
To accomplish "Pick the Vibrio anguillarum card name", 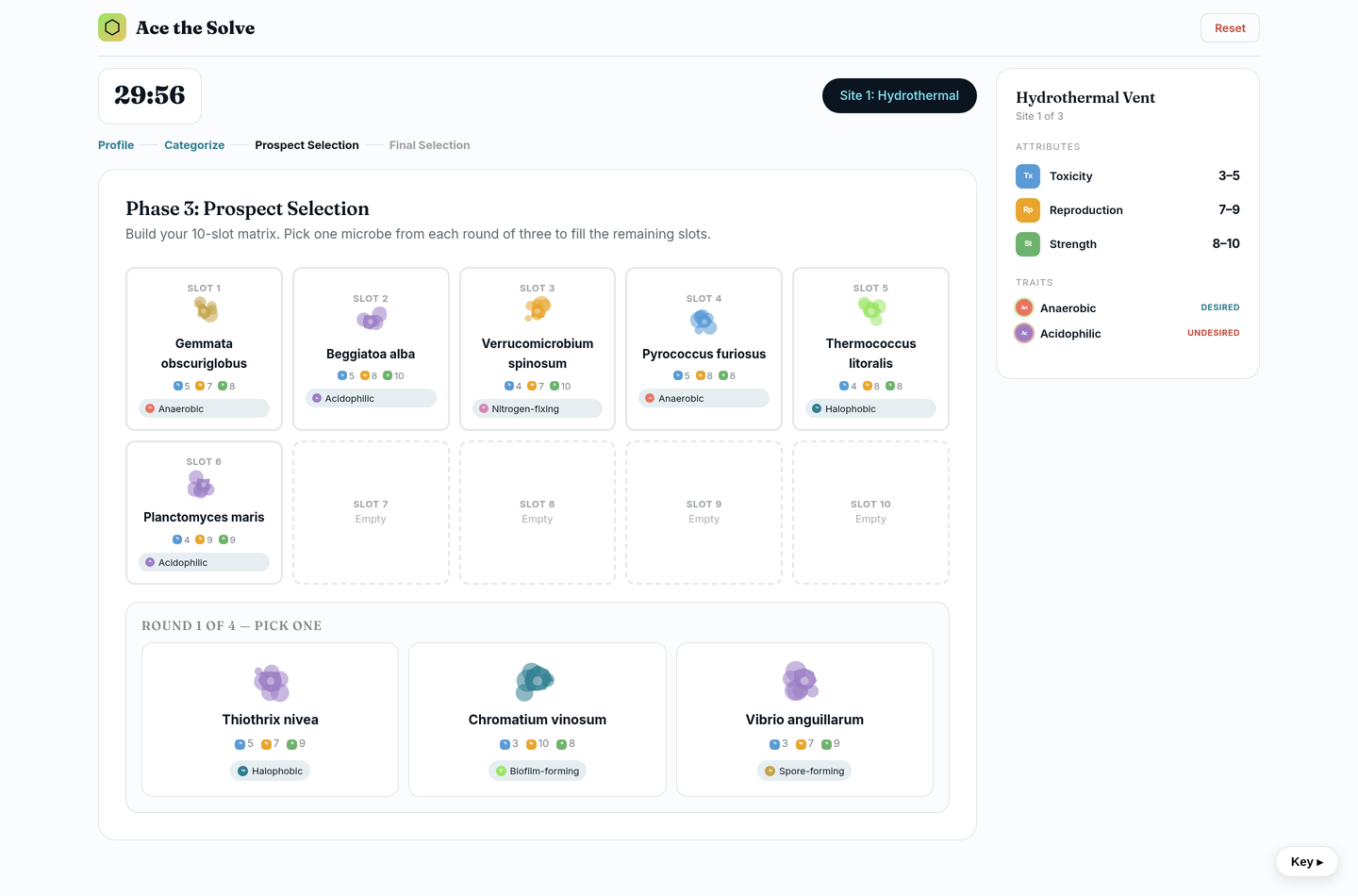I will coord(804,720).
